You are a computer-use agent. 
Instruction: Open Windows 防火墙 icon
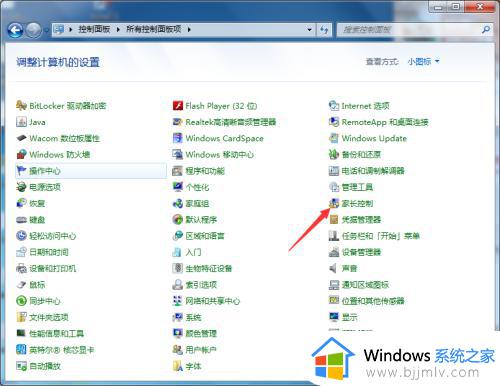pyautogui.click(x=21, y=154)
